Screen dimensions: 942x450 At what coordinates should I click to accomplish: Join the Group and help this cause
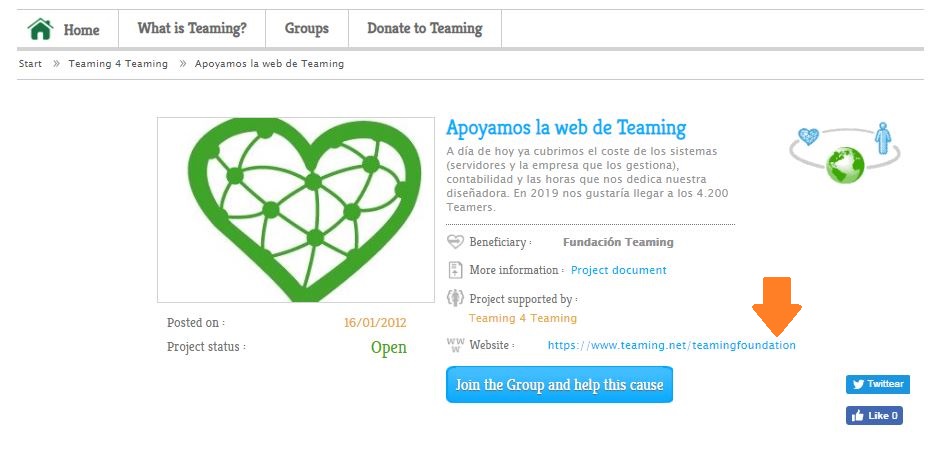(x=559, y=385)
